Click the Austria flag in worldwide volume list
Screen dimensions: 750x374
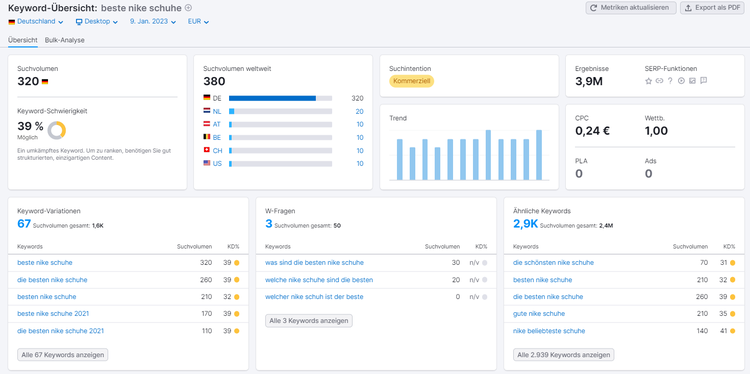[x=207, y=124]
